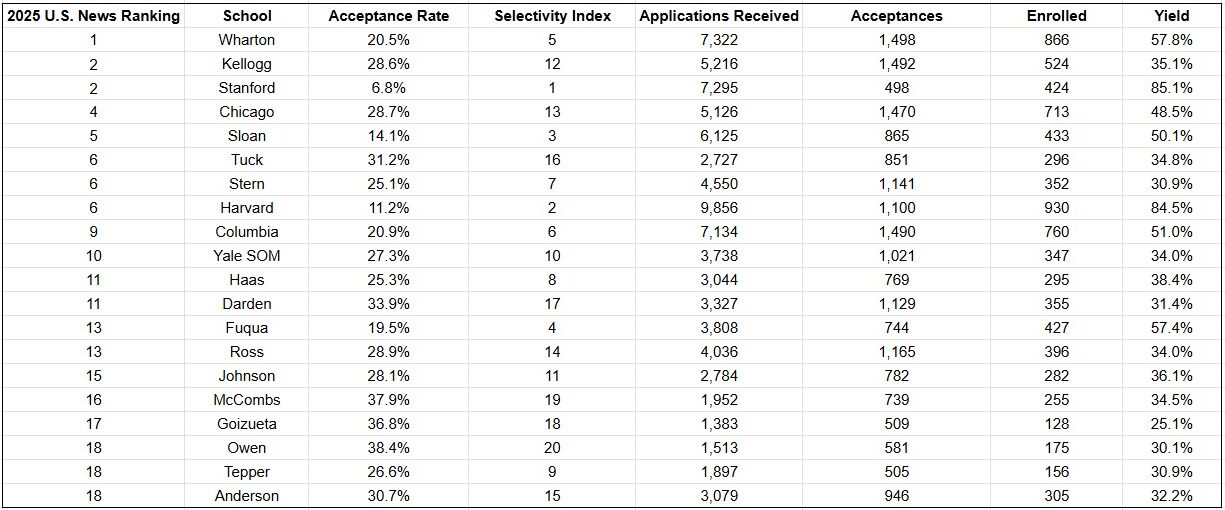Select the Tepper school cell
This screenshot has height=510, width=1225.
tap(247, 472)
